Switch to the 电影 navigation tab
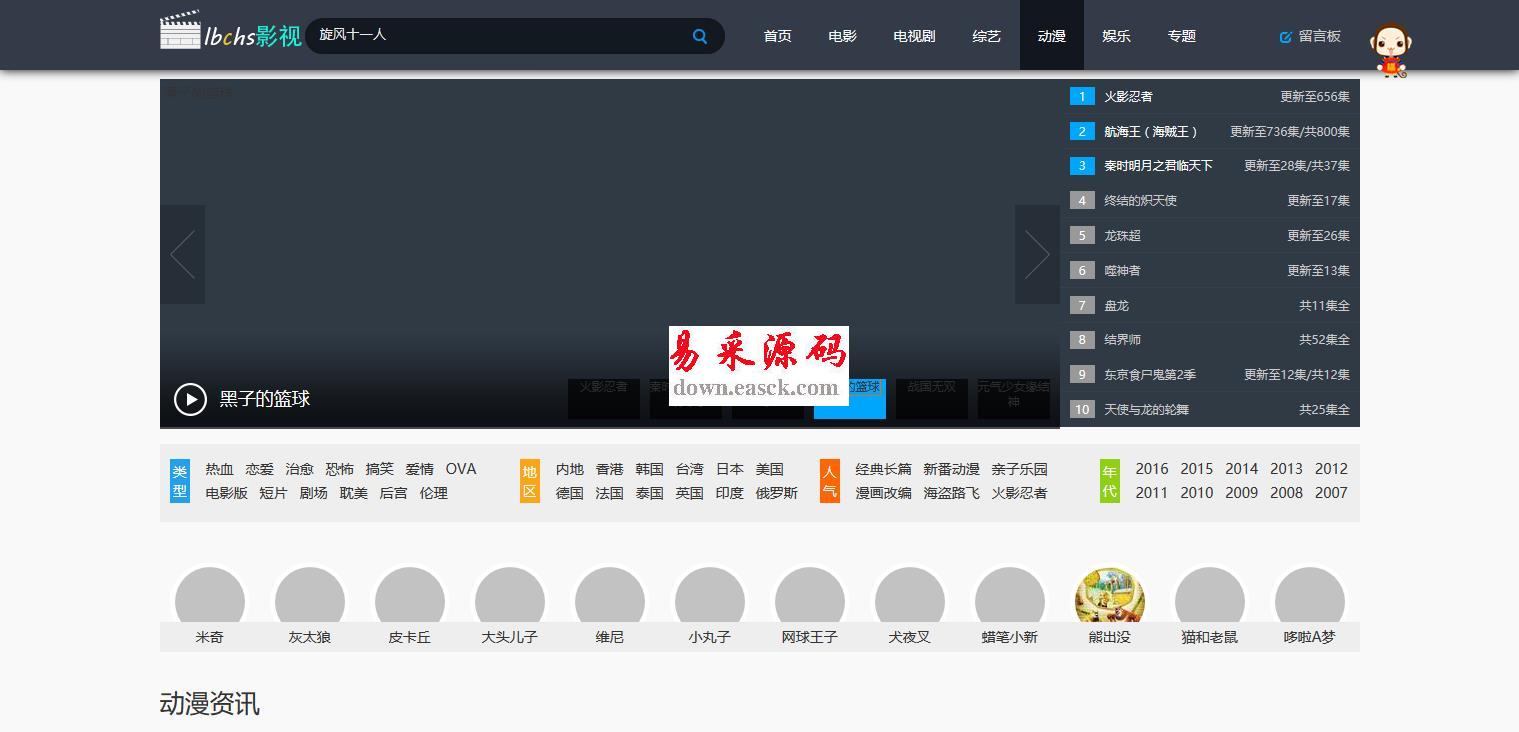 pyautogui.click(x=842, y=36)
